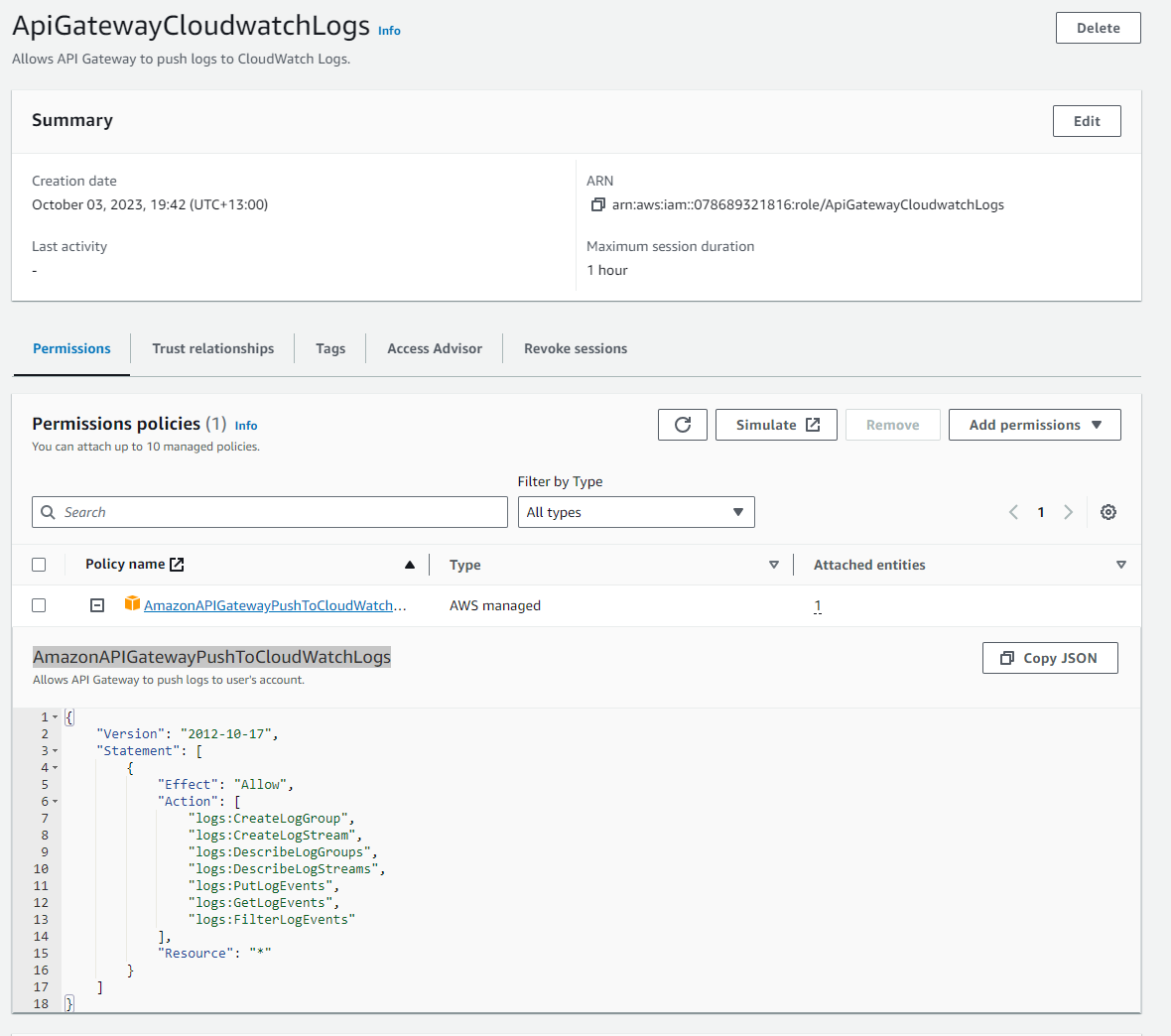
Task: Click the "logs:DescribeLogGroups" JSON line
Action: click(283, 852)
